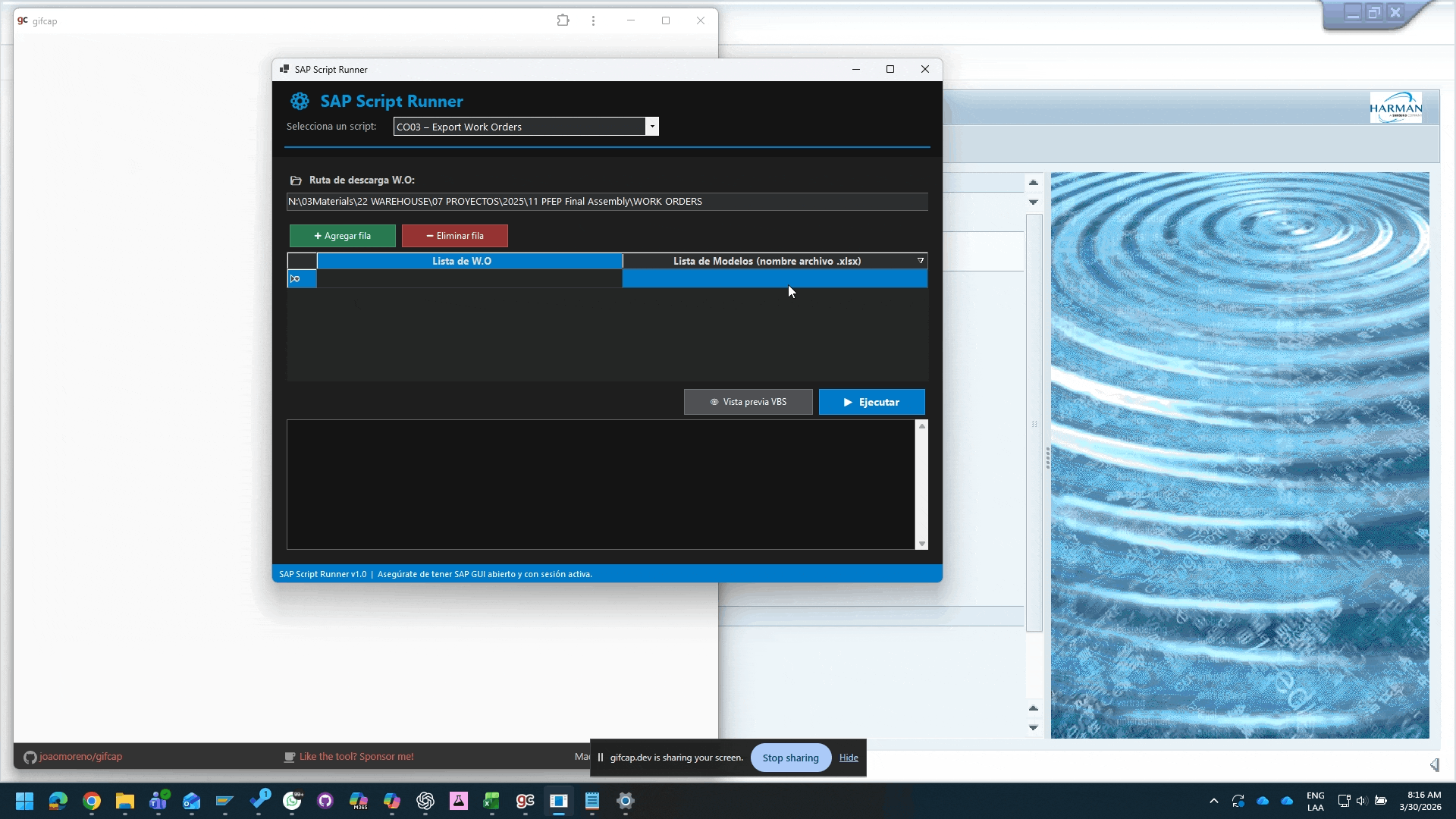
Task: Click the OneDrive cloud tray icon
Action: click(1263, 801)
